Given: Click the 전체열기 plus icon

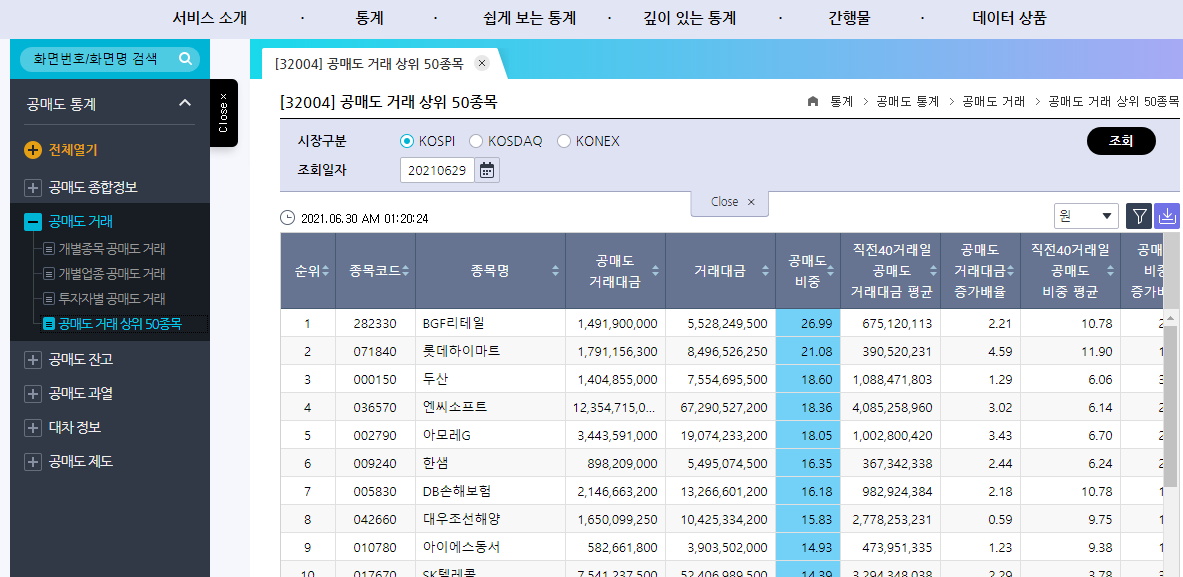Looking at the screenshot, I should 33,150.
